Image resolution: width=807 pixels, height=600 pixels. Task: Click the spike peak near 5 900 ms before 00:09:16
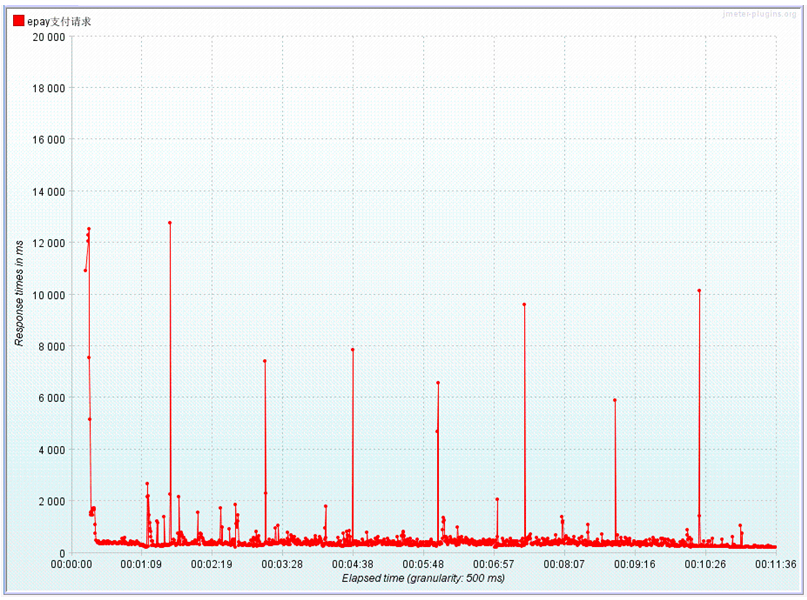615,400
